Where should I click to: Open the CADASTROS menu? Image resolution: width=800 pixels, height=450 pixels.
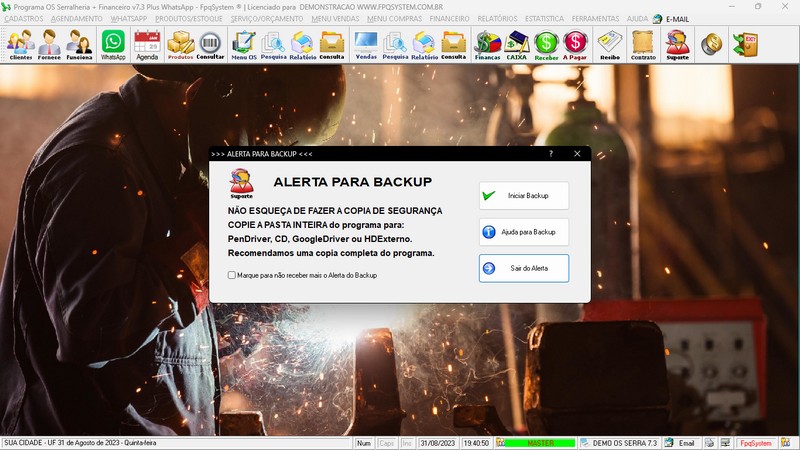click(x=24, y=18)
